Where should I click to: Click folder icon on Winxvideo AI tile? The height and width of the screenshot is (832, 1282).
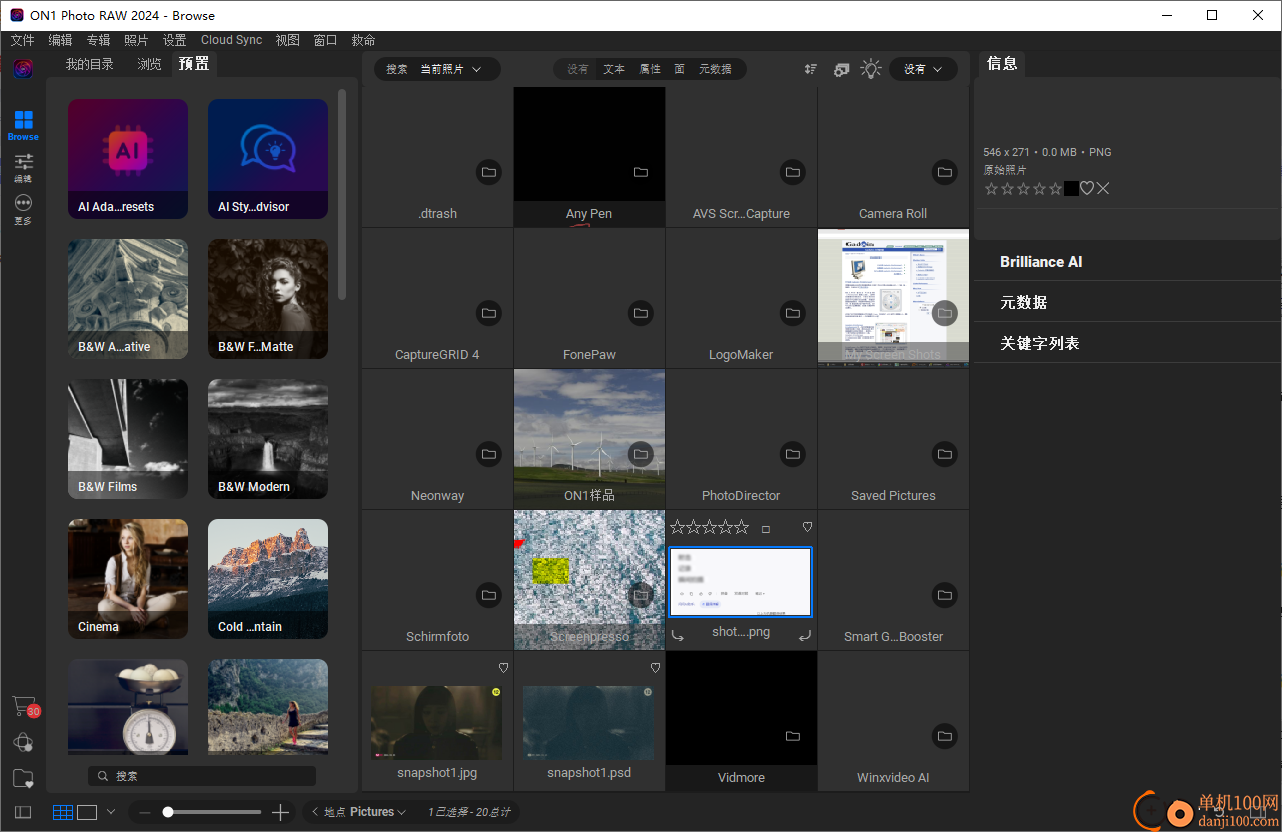[945, 736]
